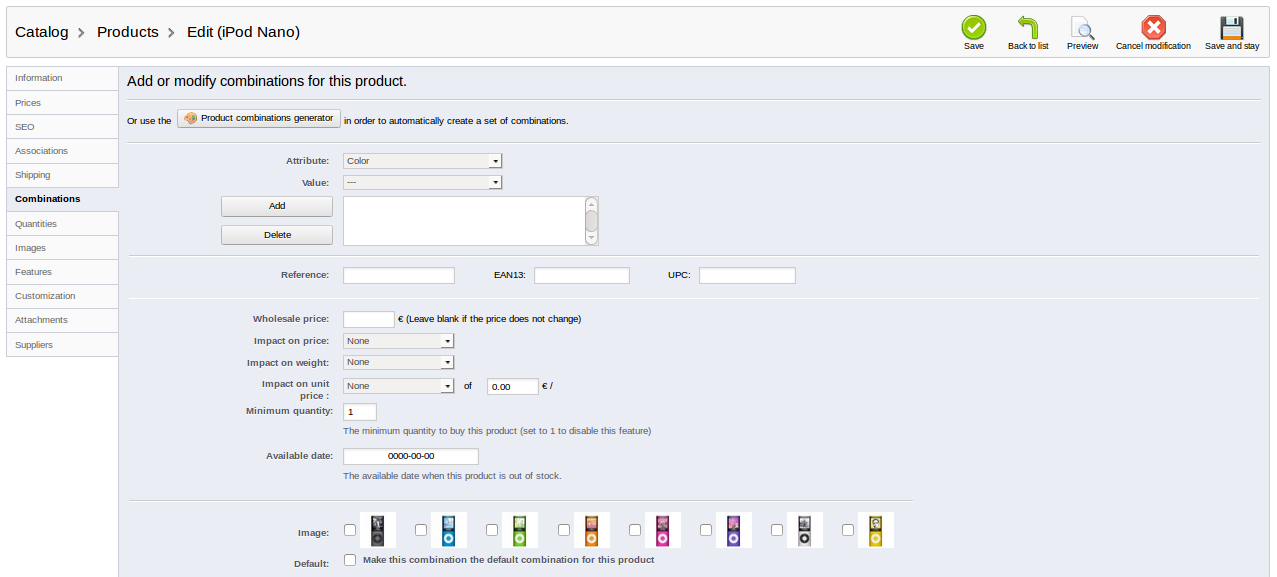Click the red Cancel modification icon

[x=1153, y=27]
